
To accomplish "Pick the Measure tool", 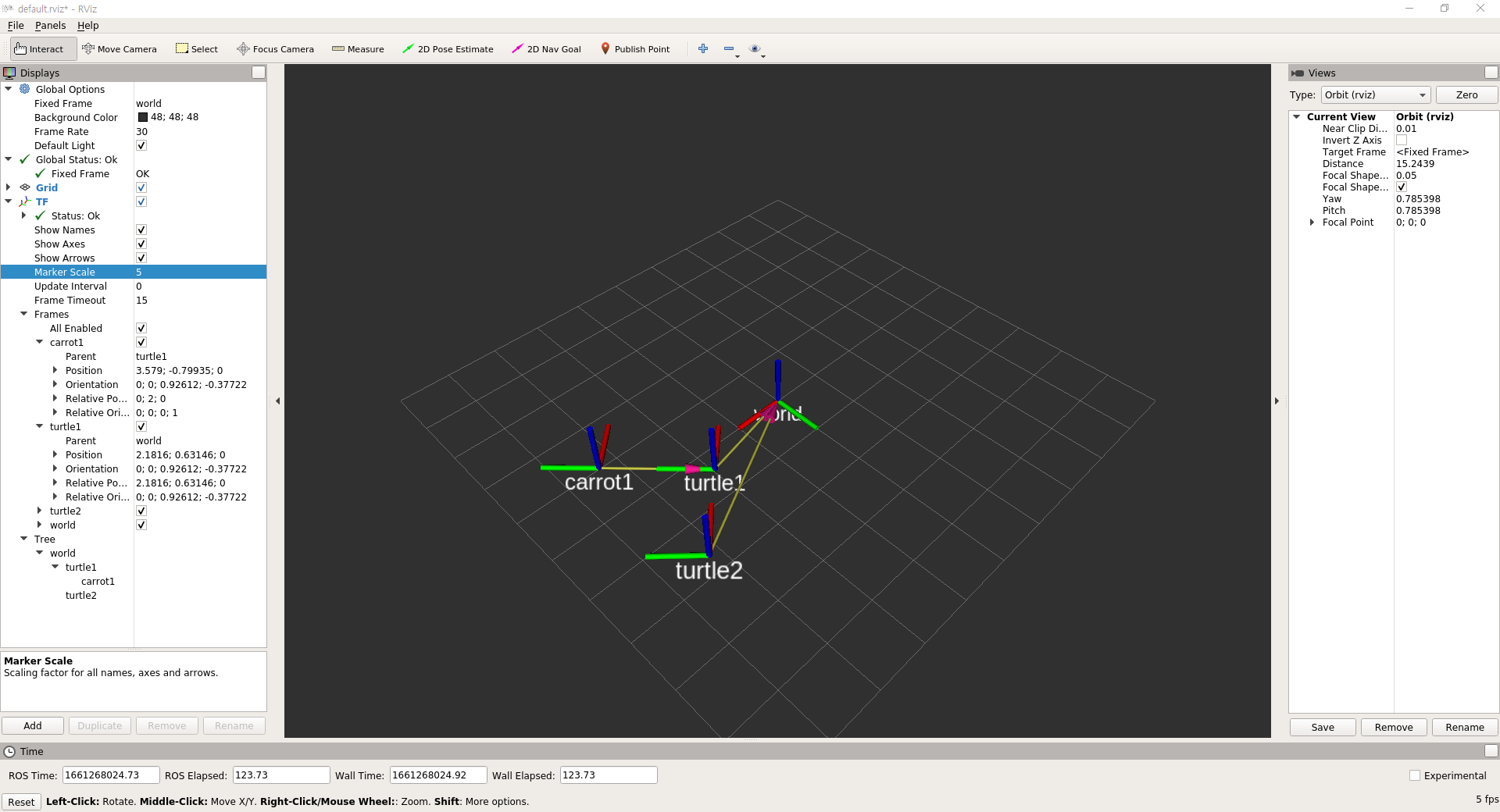I will [x=358, y=49].
